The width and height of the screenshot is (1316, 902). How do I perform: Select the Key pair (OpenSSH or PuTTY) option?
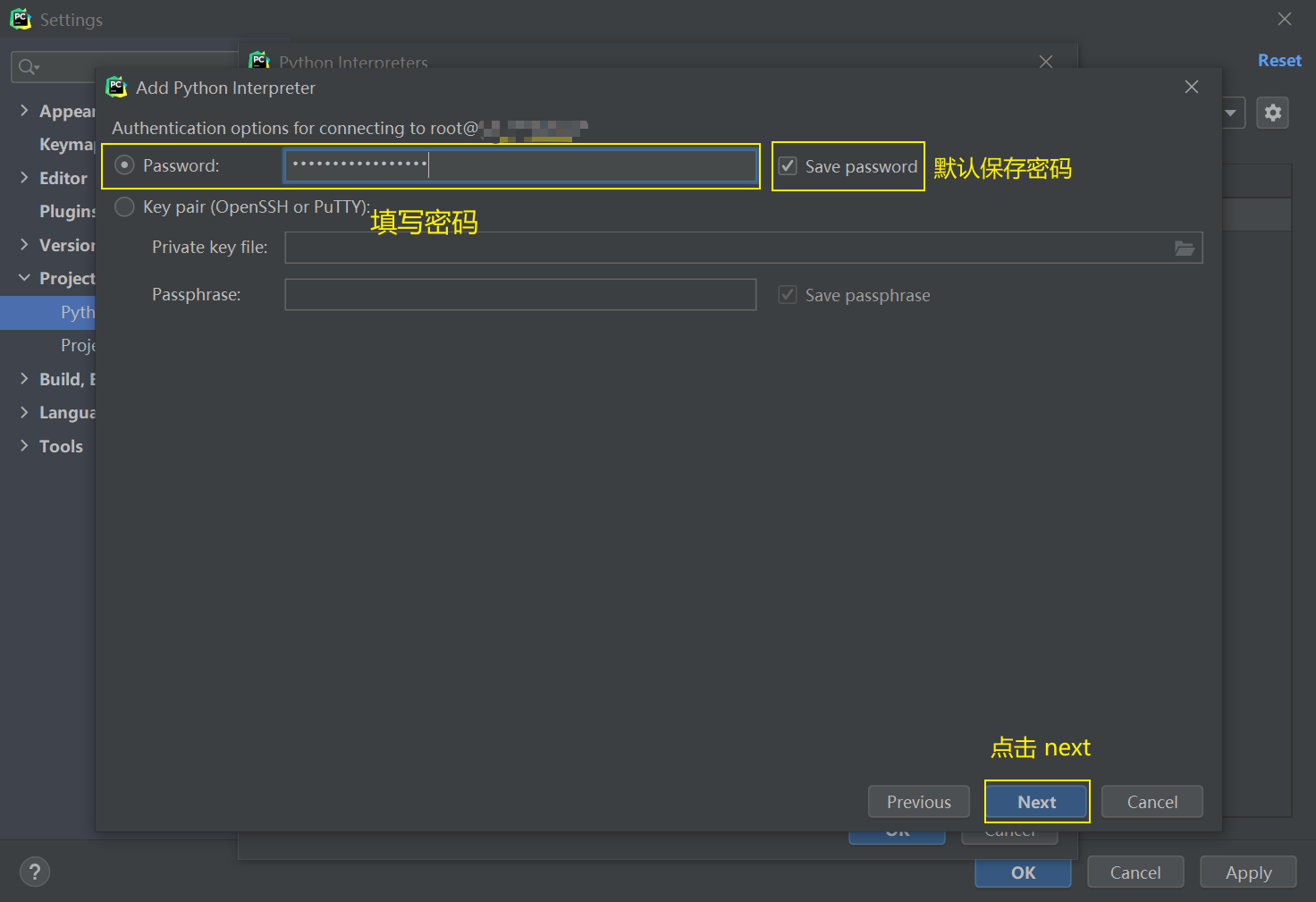click(x=125, y=207)
